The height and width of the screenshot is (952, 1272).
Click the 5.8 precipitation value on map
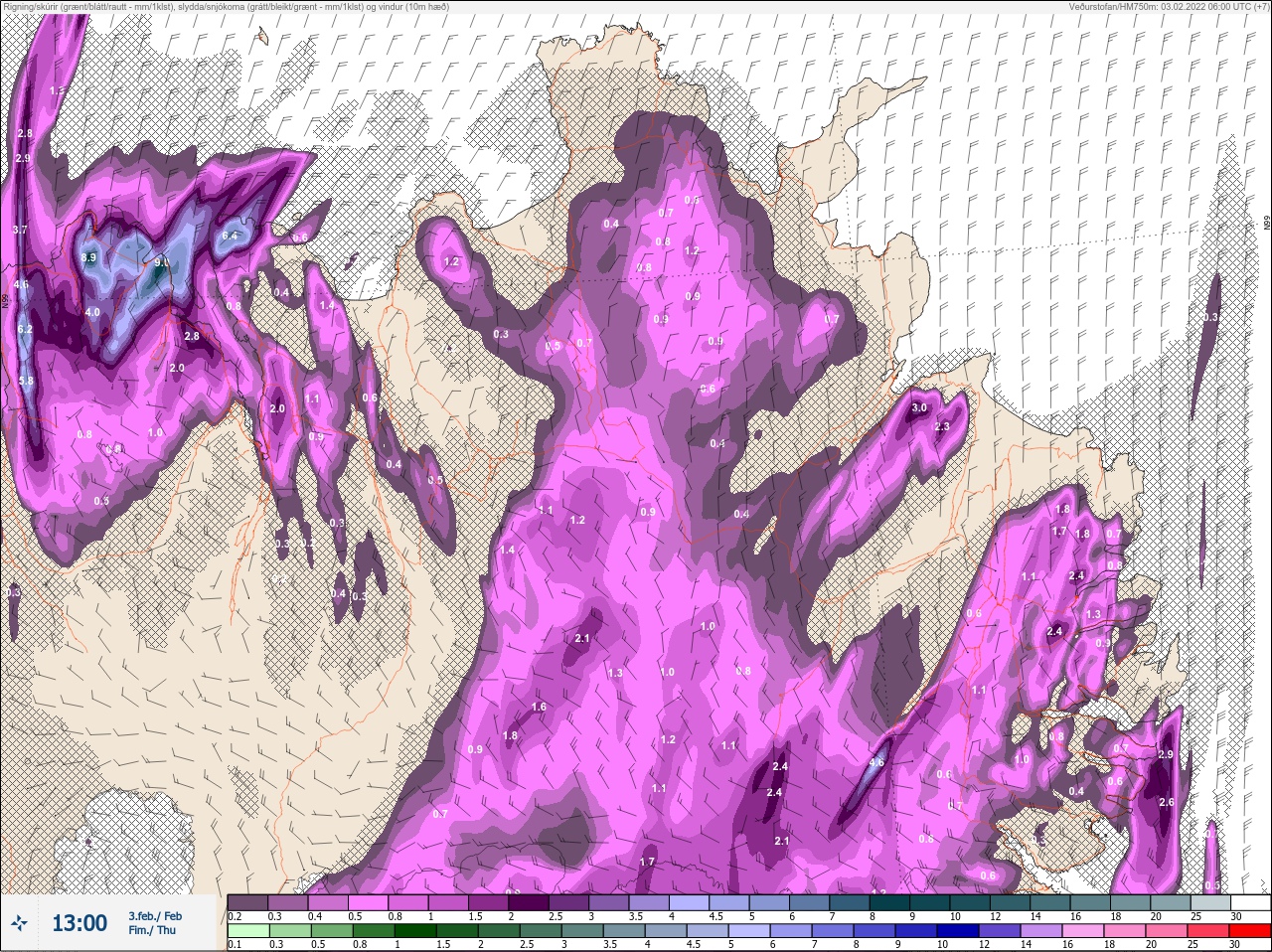(26, 381)
